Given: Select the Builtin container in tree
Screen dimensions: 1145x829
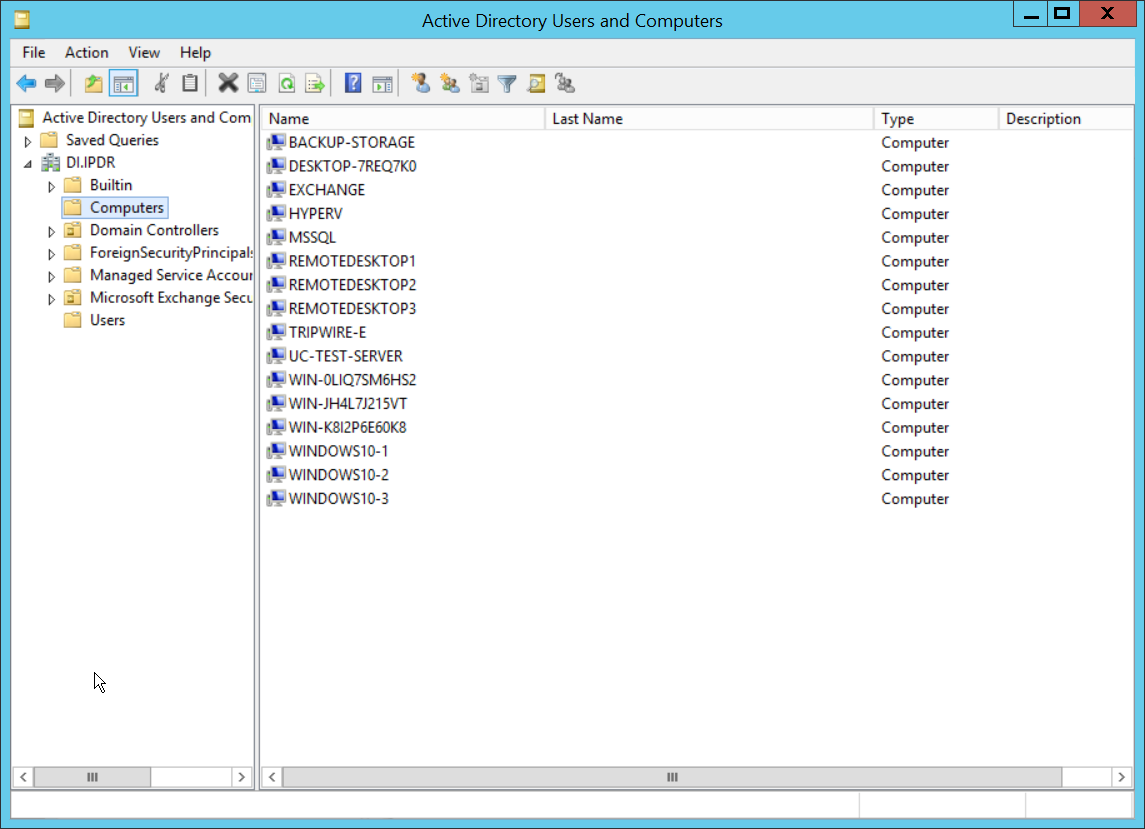Looking at the screenshot, I should (111, 185).
